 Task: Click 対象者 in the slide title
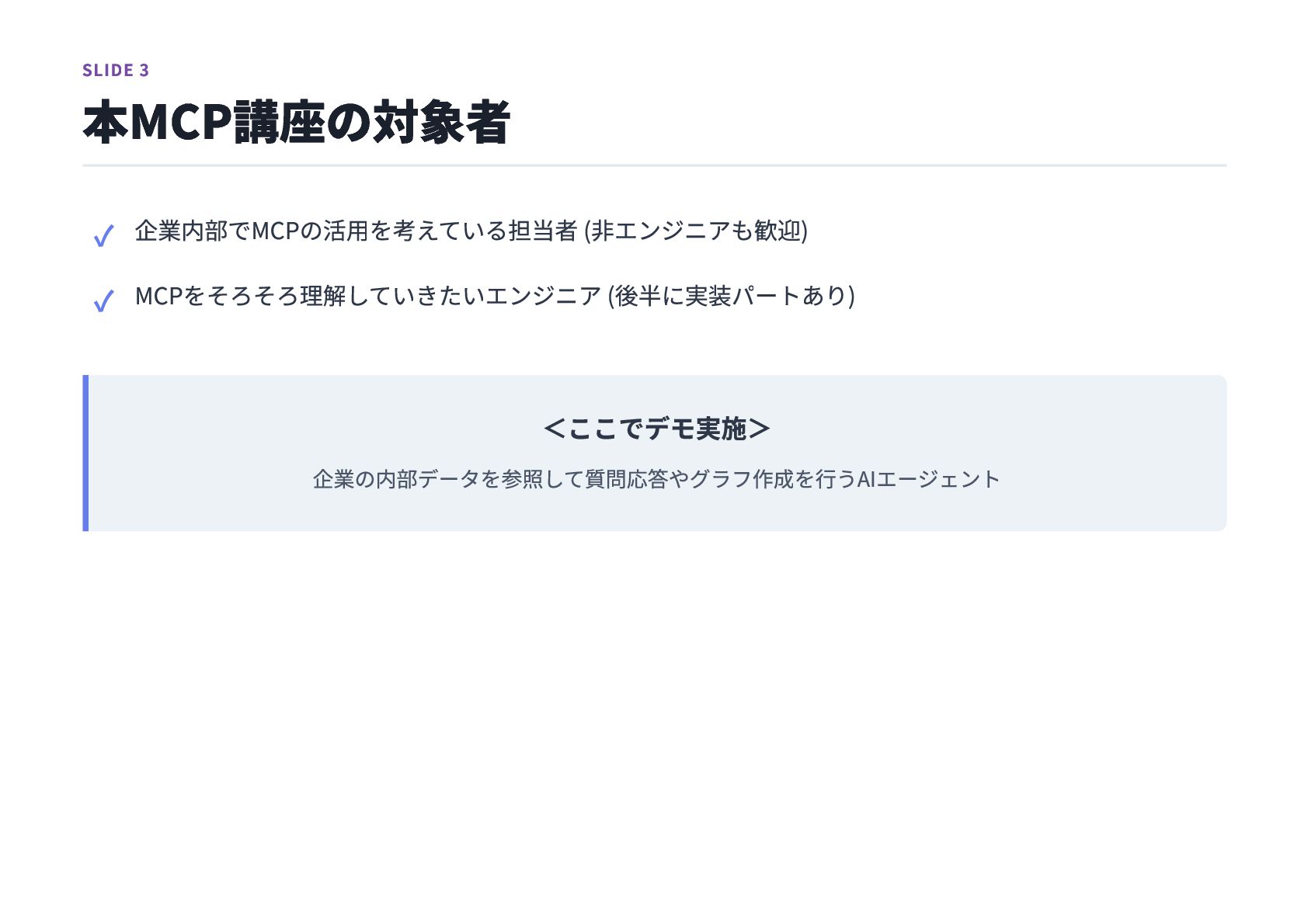tap(441, 122)
